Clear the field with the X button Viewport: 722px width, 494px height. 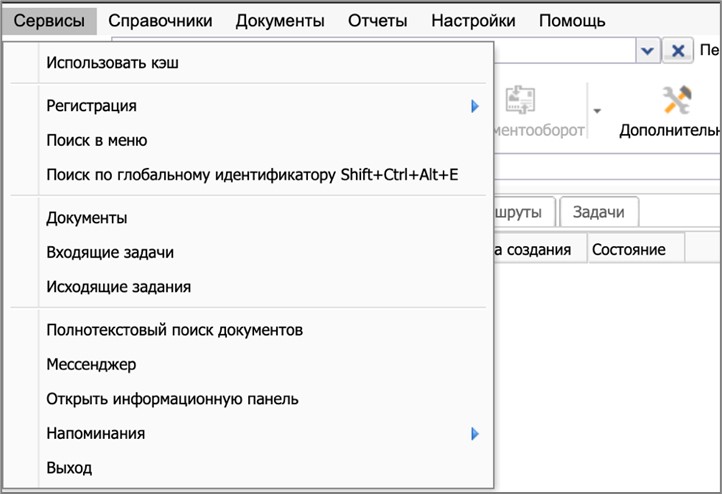click(x=677, y=51)
